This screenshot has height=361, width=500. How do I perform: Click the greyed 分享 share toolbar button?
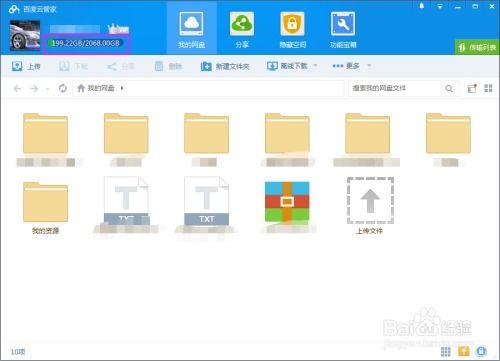pos(121,66)
